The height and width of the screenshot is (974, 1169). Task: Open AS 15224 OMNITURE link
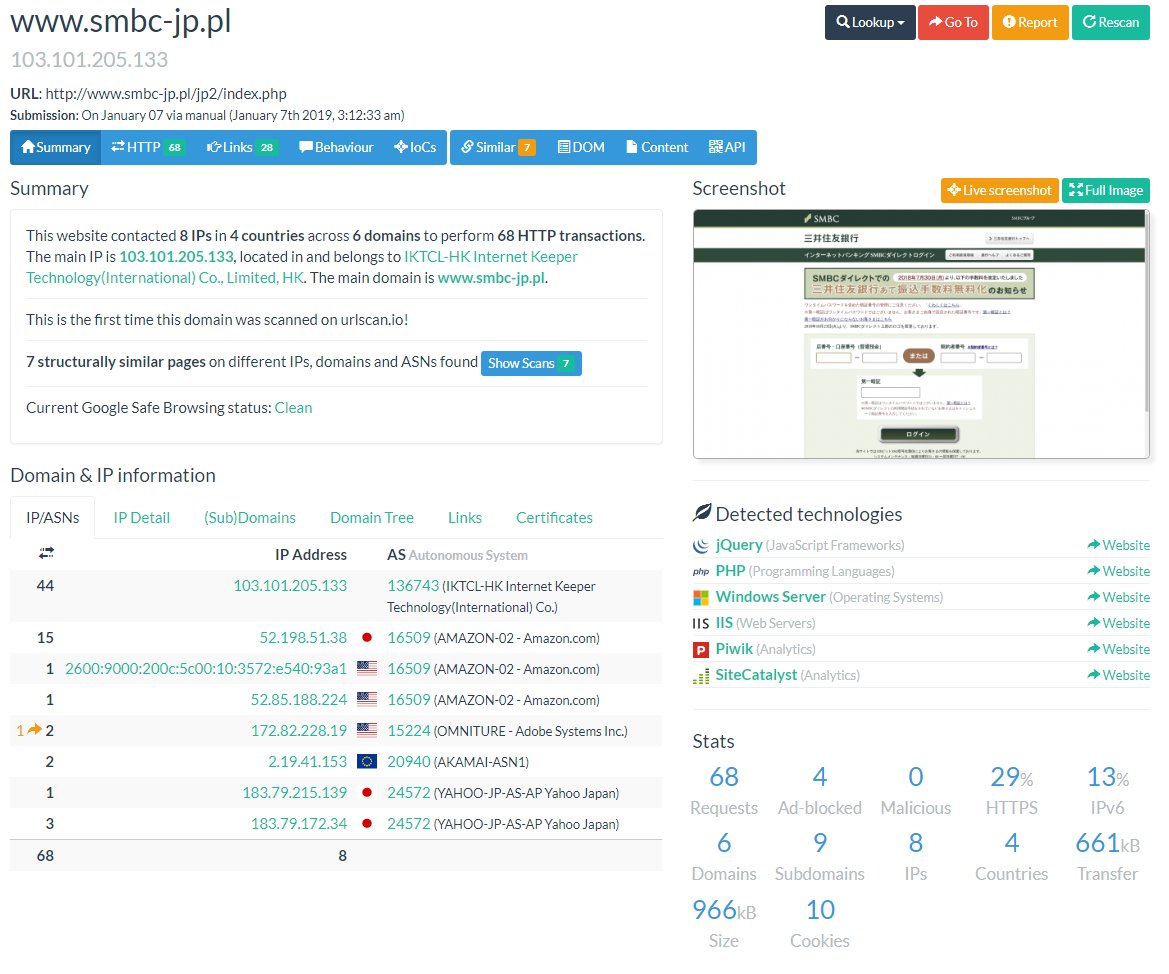pos(409,731)
